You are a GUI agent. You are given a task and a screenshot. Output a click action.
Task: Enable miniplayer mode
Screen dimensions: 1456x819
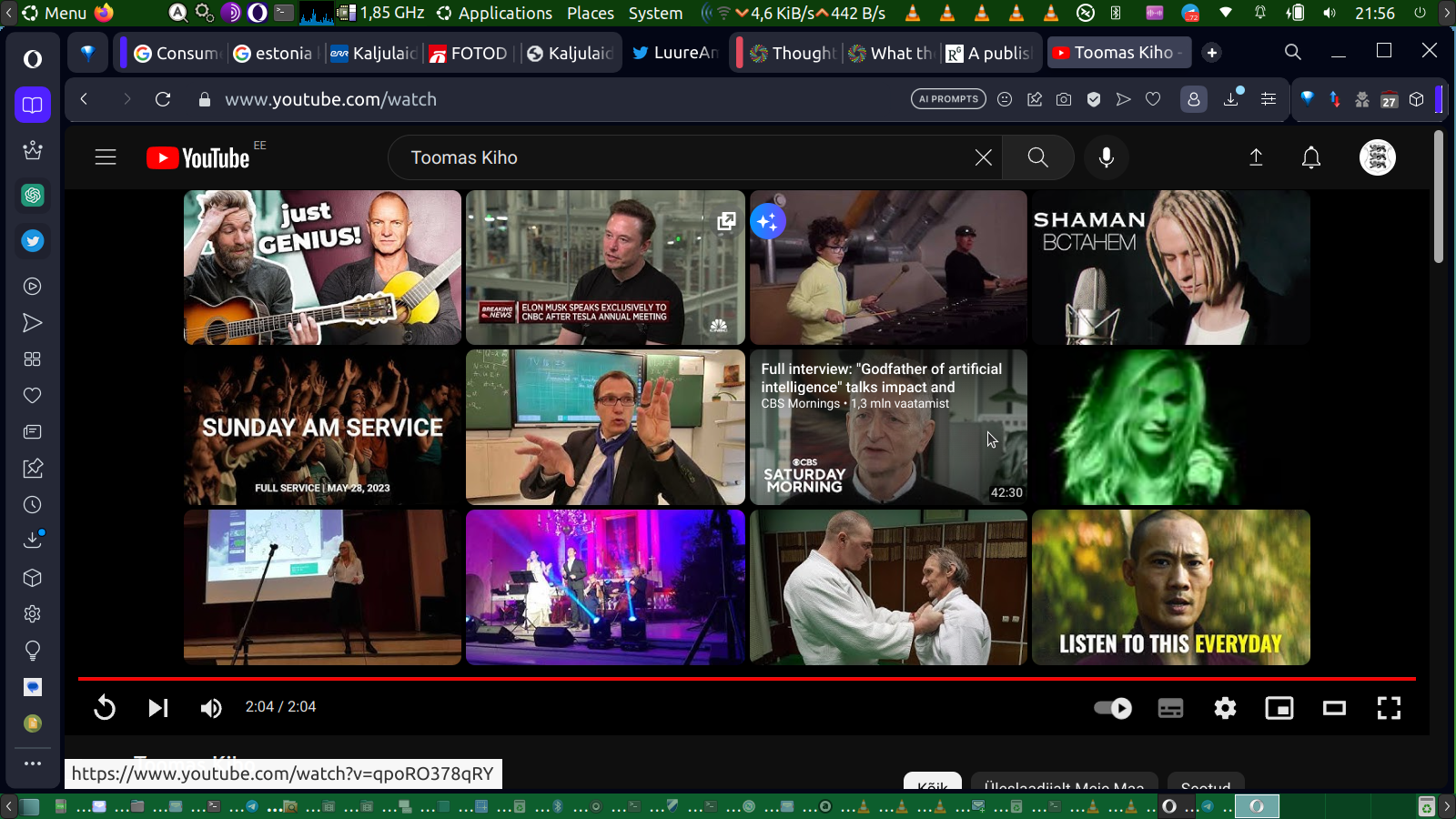pos(1279,707)
